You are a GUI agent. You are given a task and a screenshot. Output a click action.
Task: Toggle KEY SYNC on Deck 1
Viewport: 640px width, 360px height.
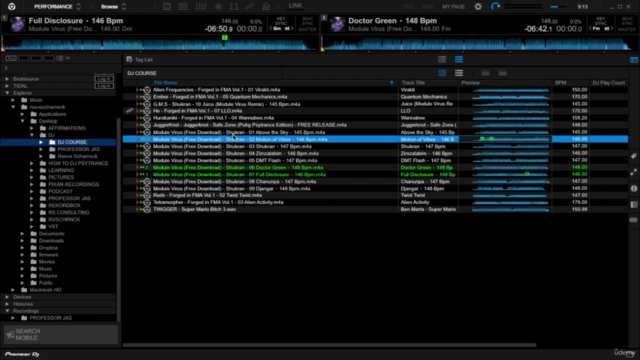(281, 21)
